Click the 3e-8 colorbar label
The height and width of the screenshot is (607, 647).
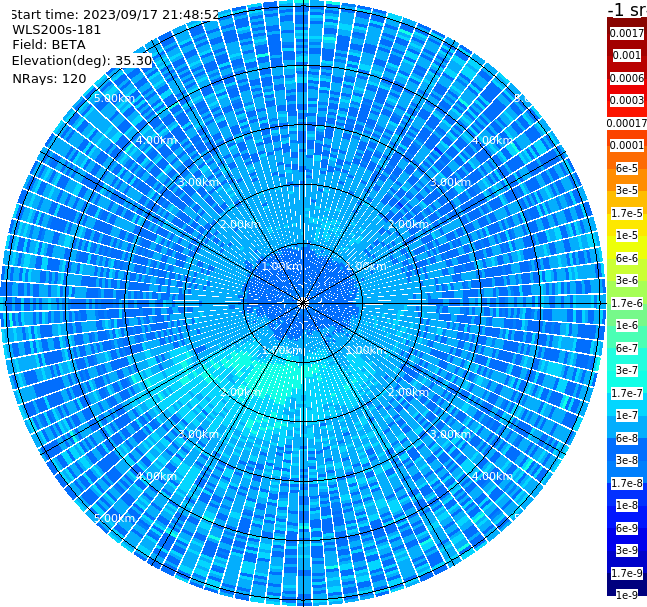click(627, 460)
